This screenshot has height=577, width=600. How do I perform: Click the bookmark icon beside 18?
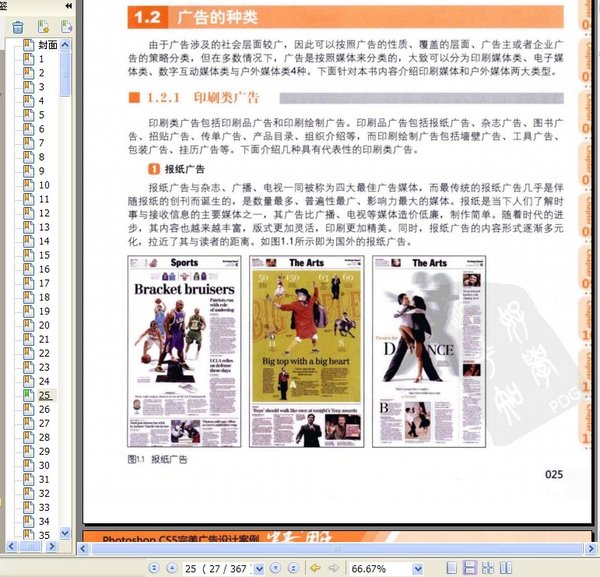pyautogui.click(x=29, y=297)
